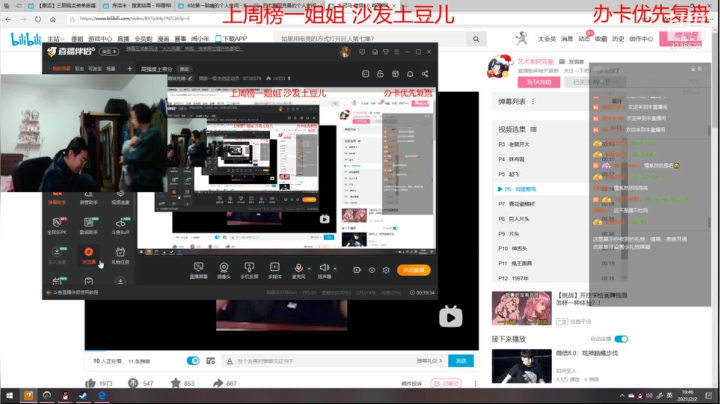Image resolution: width=720 pixels, height=404 pixels.
Task: Open the Windows Start button
Action: click(x=9, y=396)
